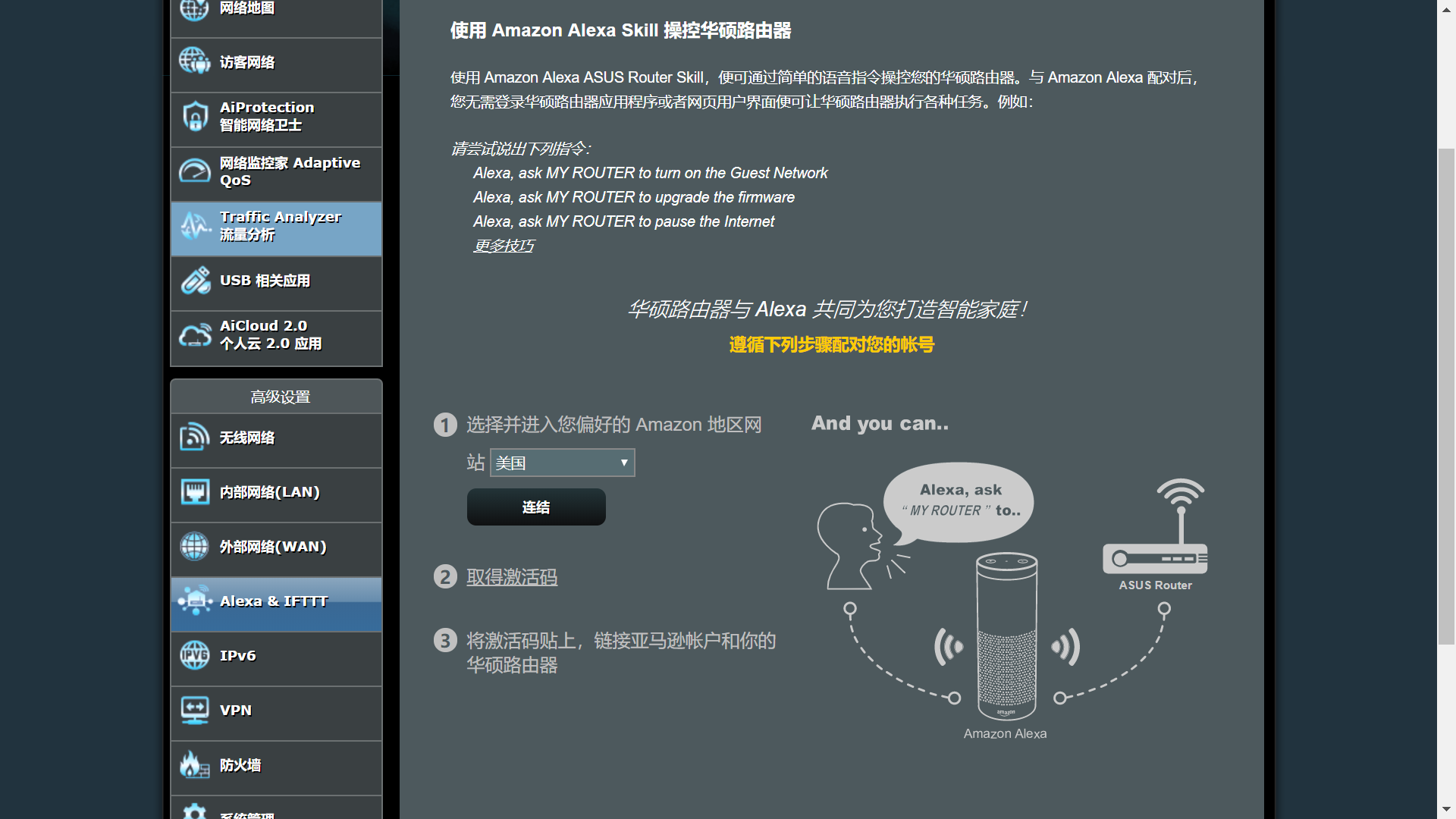Viewport: 1456px width, 819px height.
Task: Click the 高级设置 section header
Action: point(277,397)
